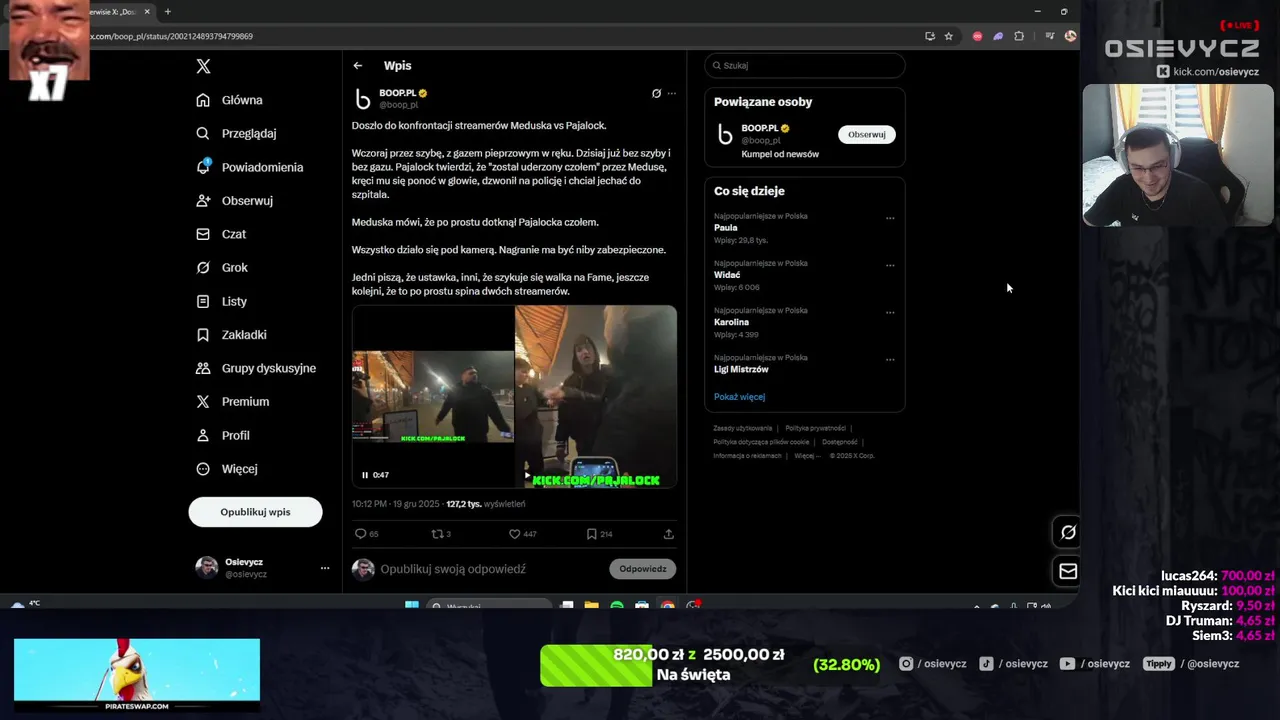Image resolution: width=1280 pixels, height=720 pixels.
Task: Open the trending topic Widać
Action: (727, 275)
